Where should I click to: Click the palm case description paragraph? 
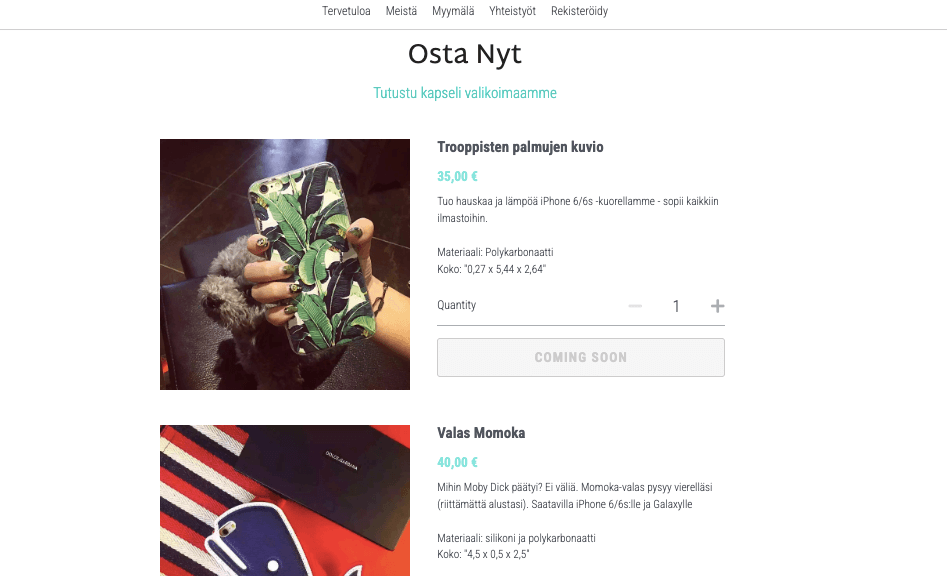pos(578,209)
